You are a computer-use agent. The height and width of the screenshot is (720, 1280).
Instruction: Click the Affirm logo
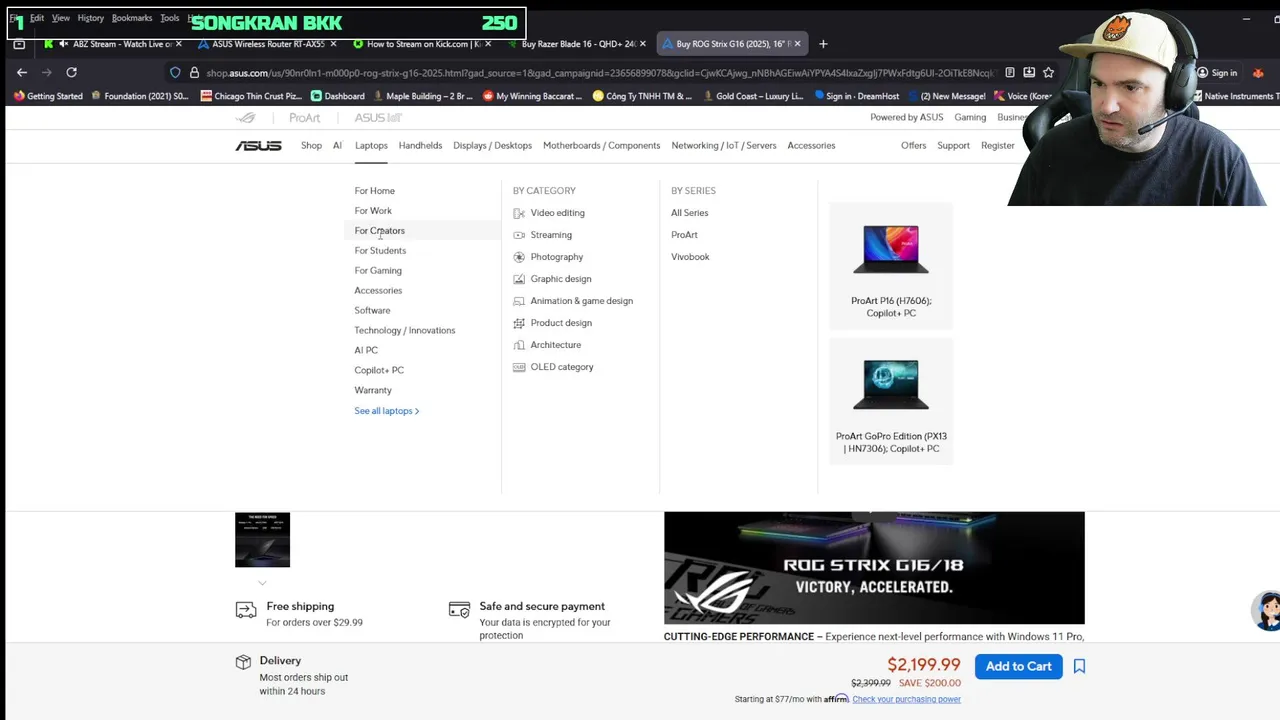pos(836,698)
